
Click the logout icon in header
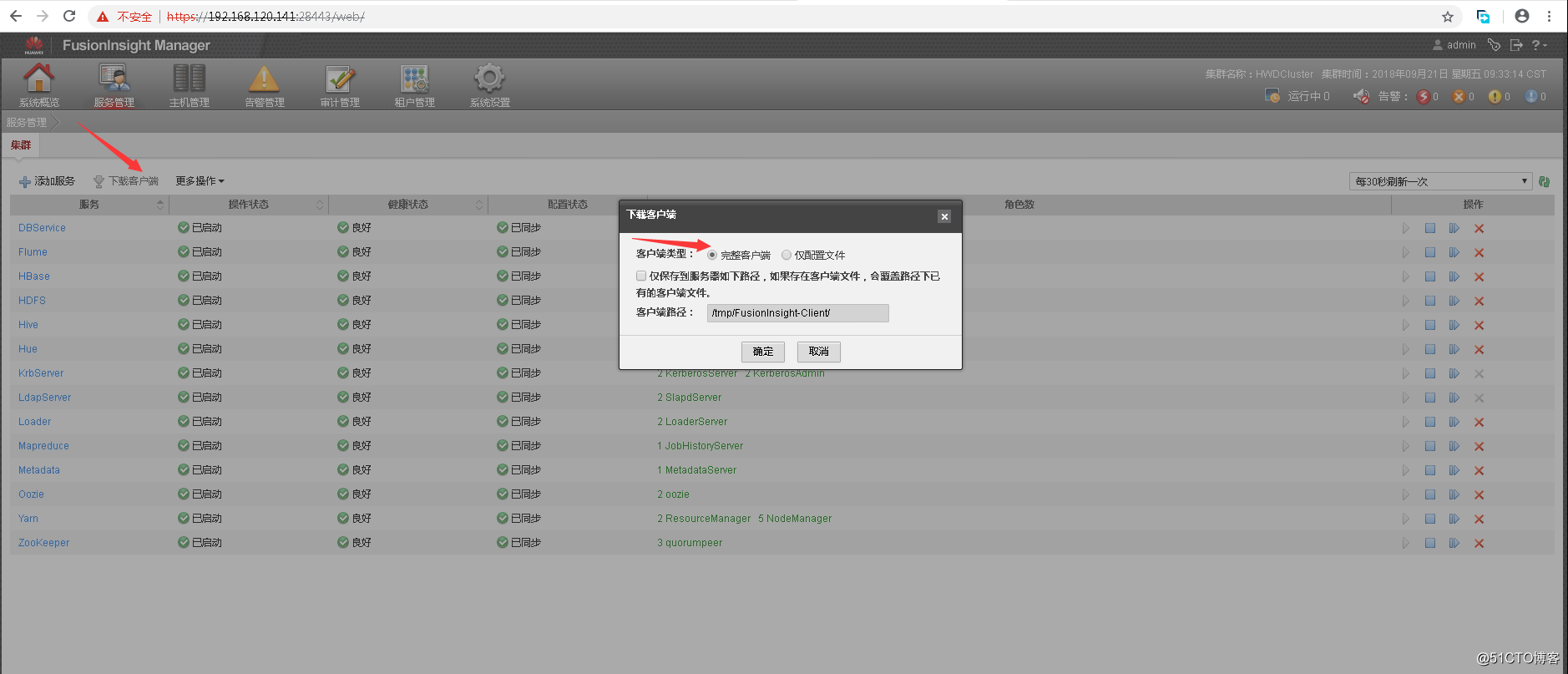pyautogui.click(x=1516, y=44)
